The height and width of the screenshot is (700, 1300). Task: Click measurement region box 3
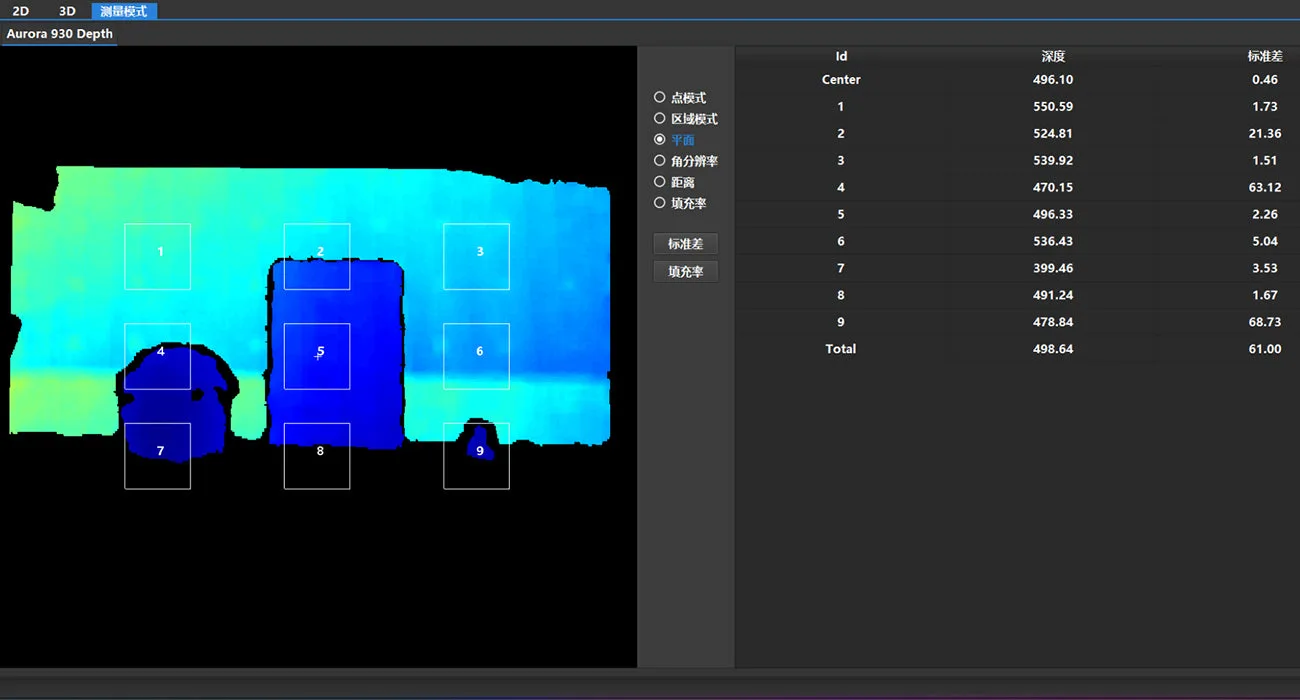pyautogui.click(x=476, y=256)
